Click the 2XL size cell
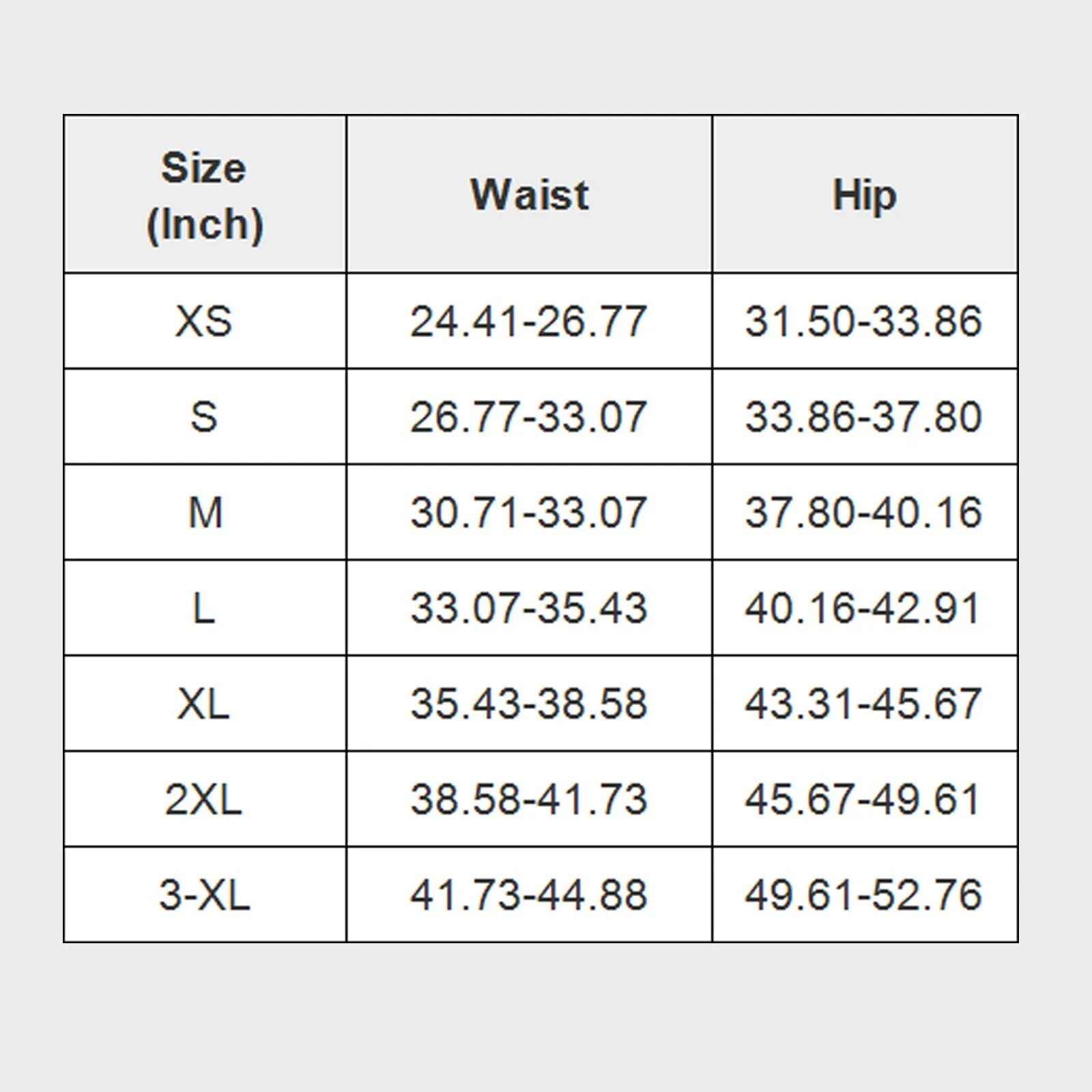The width and height of the screenshot is (1092, 1092). [x=205, y=799]
